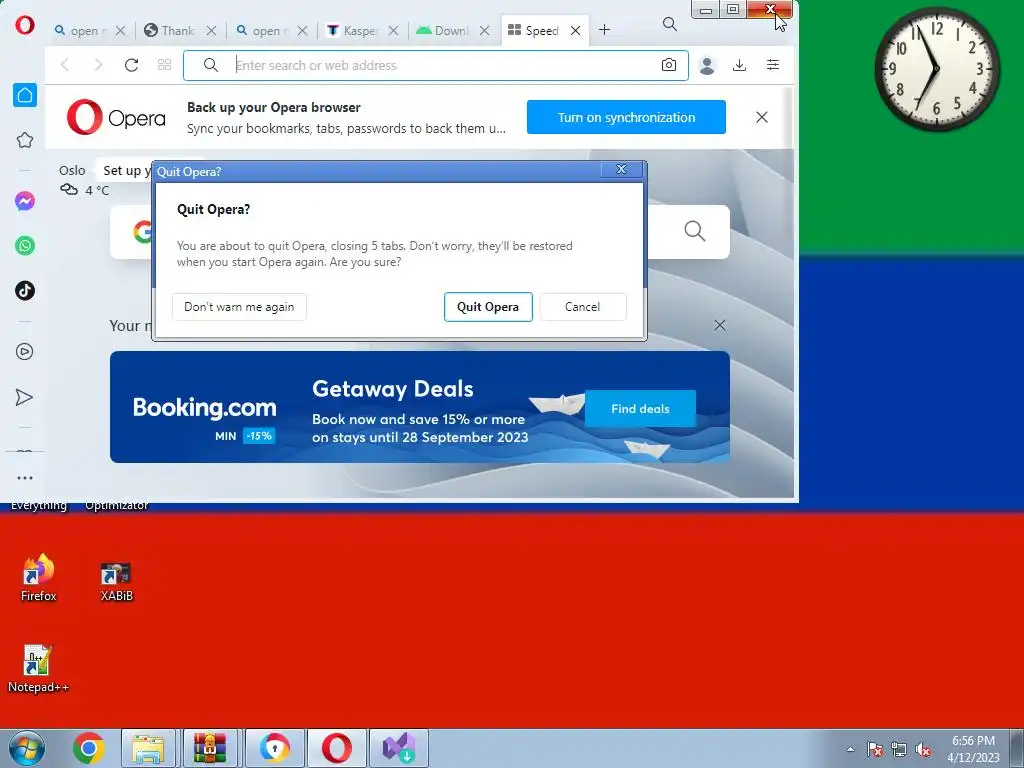Click Turn on synchronization button
This screenshot has width=1024, height=768.
[x=626, y=118]
